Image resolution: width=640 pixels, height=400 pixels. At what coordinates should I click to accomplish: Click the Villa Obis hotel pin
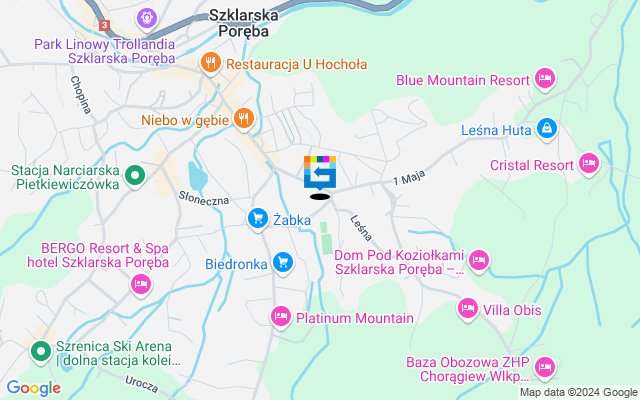coord(468,309)
